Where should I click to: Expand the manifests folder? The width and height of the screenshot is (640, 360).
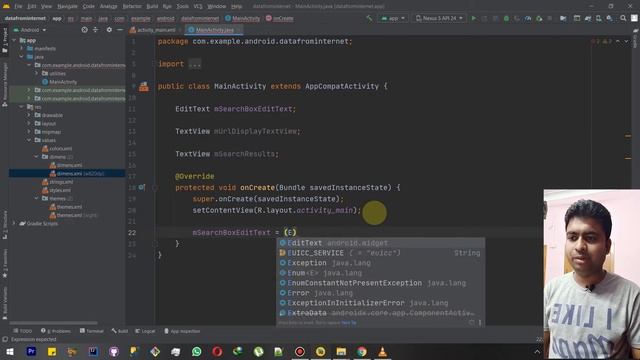(22, 49)
